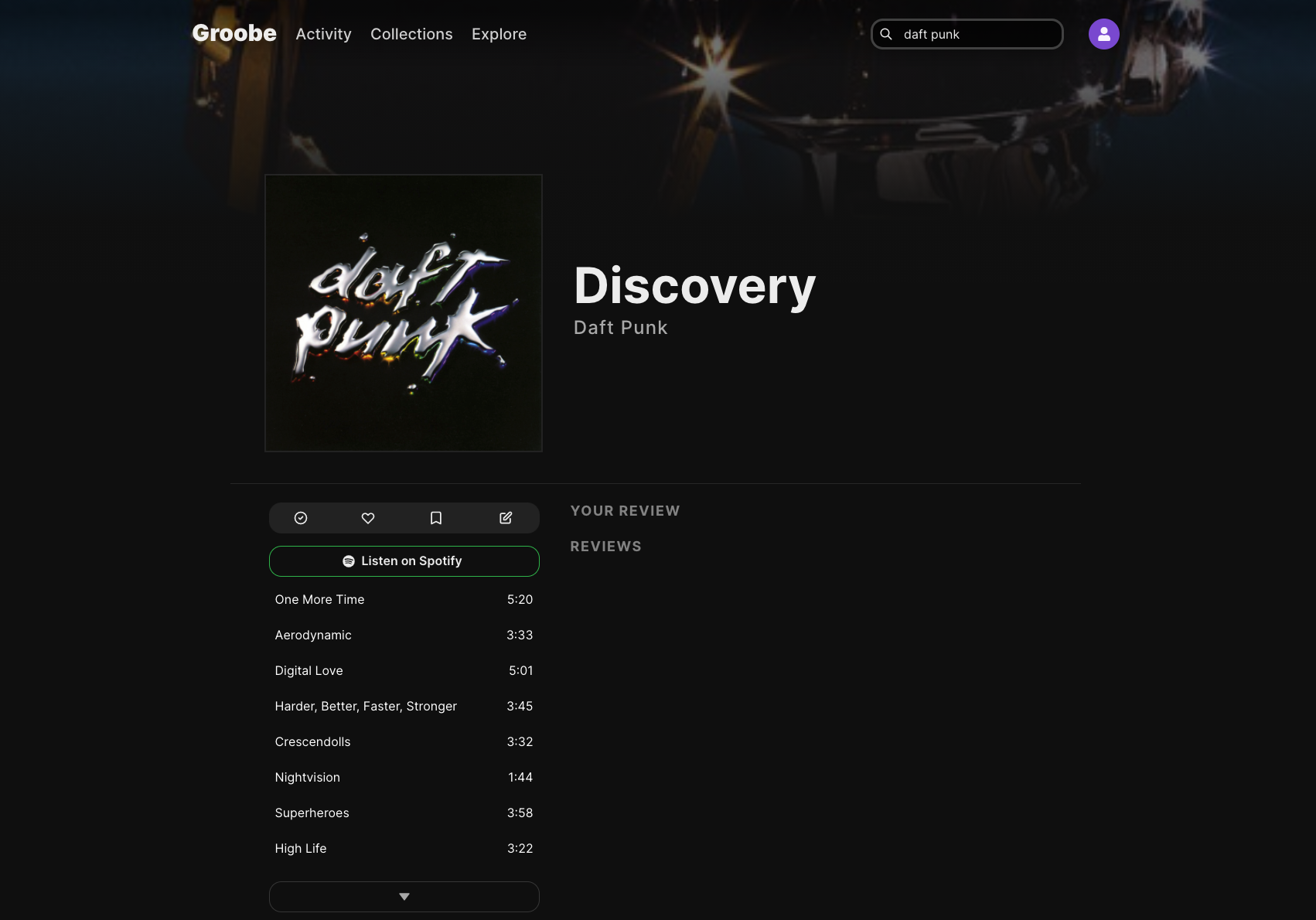Open the Daft Punk artist link

[620, 328]
